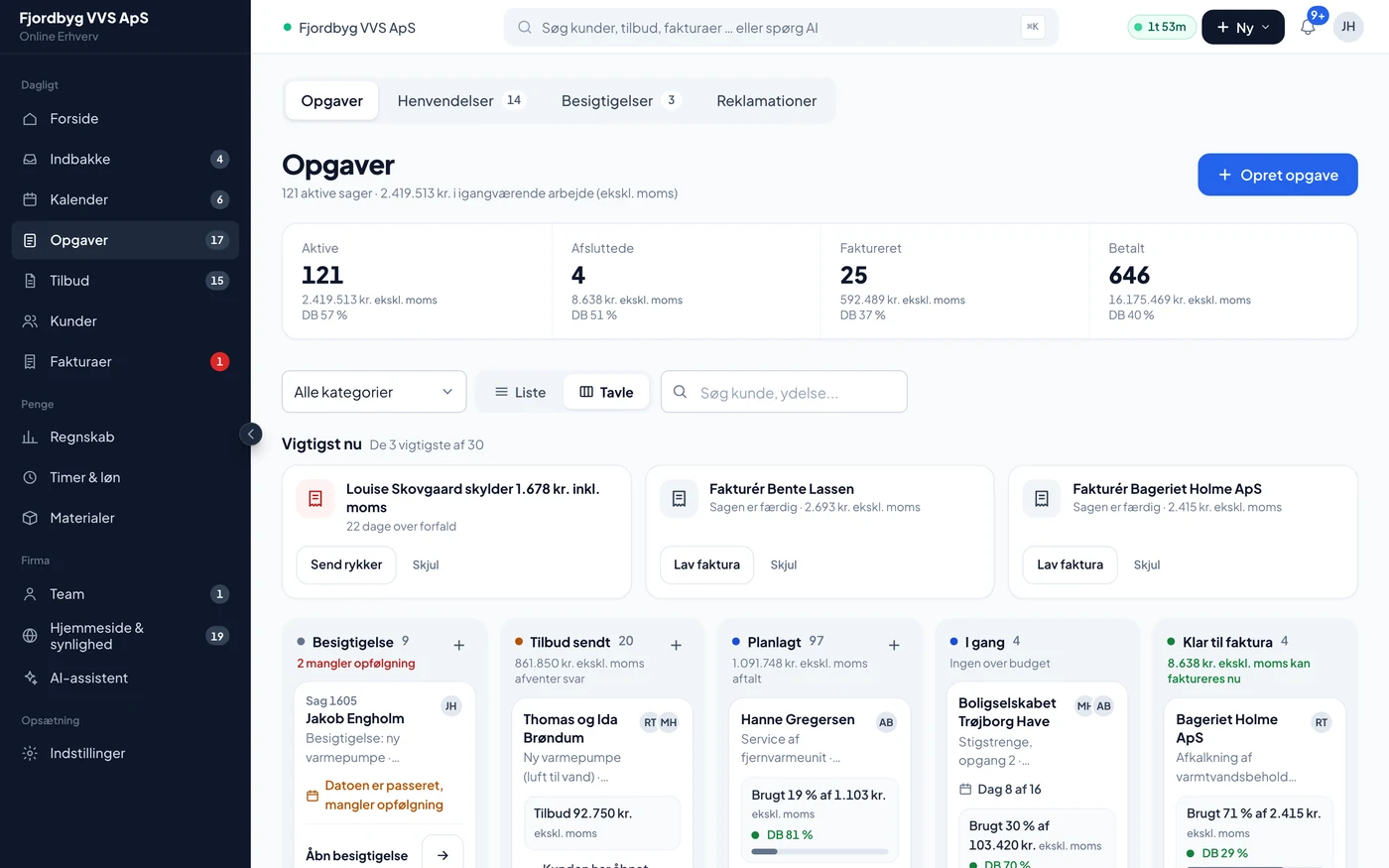1389x868 pixels.
Task: Open Jakob Engholm besigtigelse arrow
Action: 442,855
